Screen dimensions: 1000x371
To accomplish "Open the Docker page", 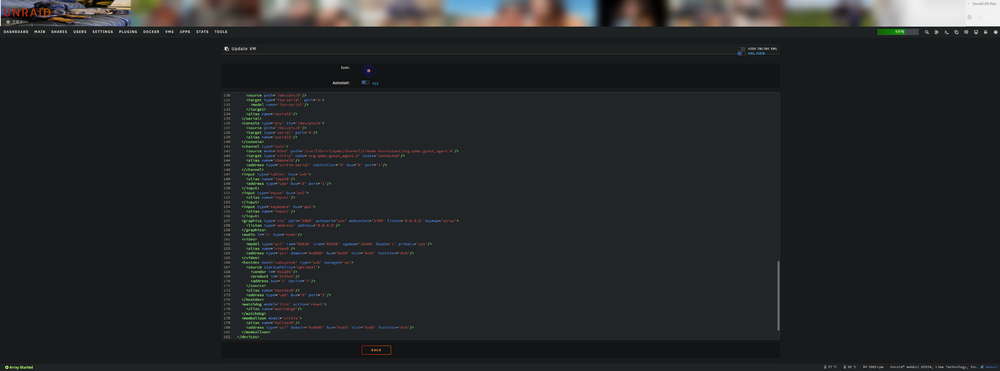I will pyautogui.click(x=151, y=32).
